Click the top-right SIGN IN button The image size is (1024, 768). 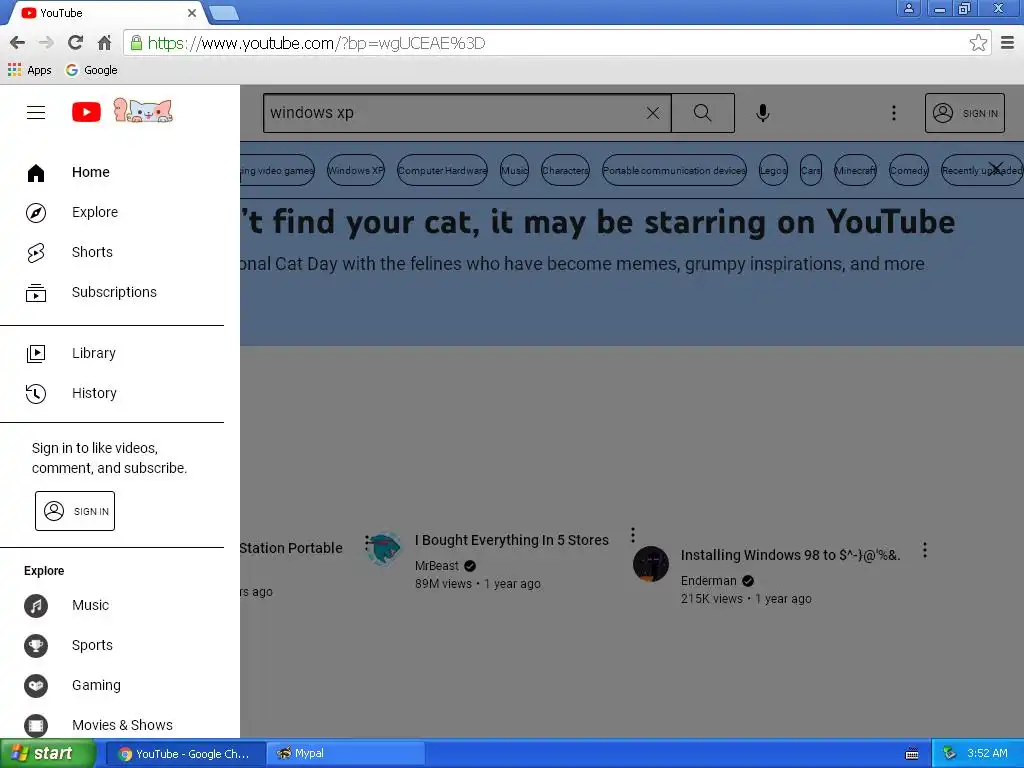[x=965, y=113]
